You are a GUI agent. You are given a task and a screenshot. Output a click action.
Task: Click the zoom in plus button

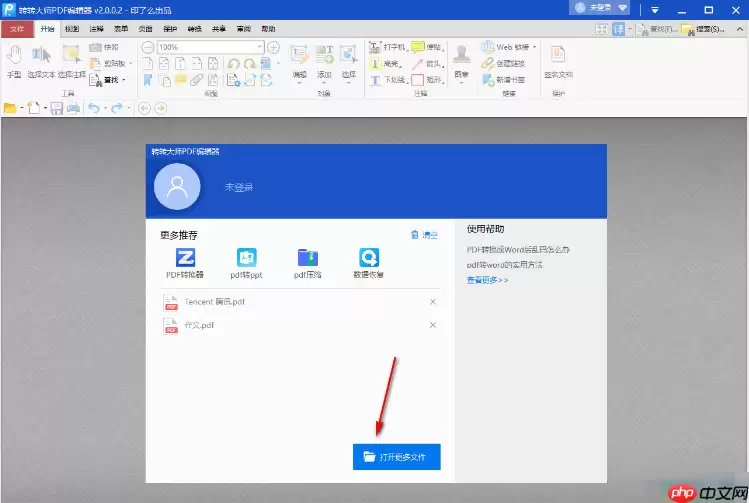point(273,47)
